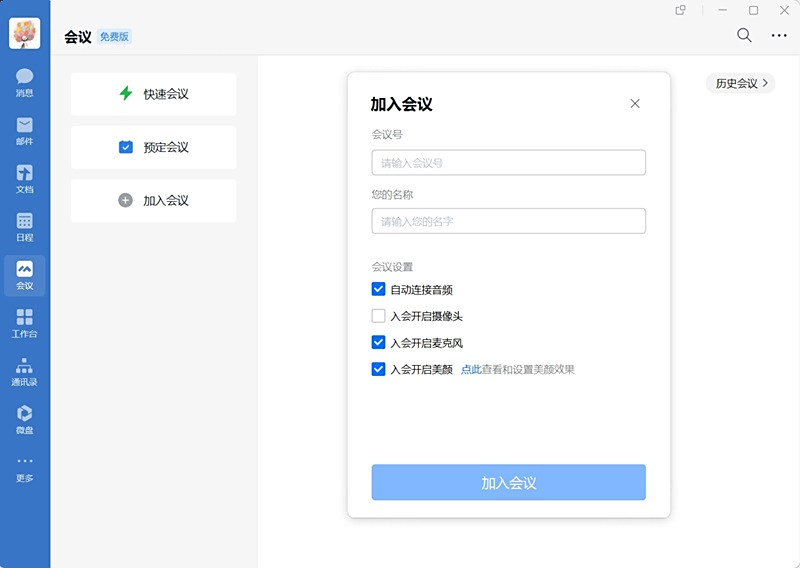Enable 入会开启摄像头 checkbox
This screenshot has height=568, width=800.
point(378,316)
